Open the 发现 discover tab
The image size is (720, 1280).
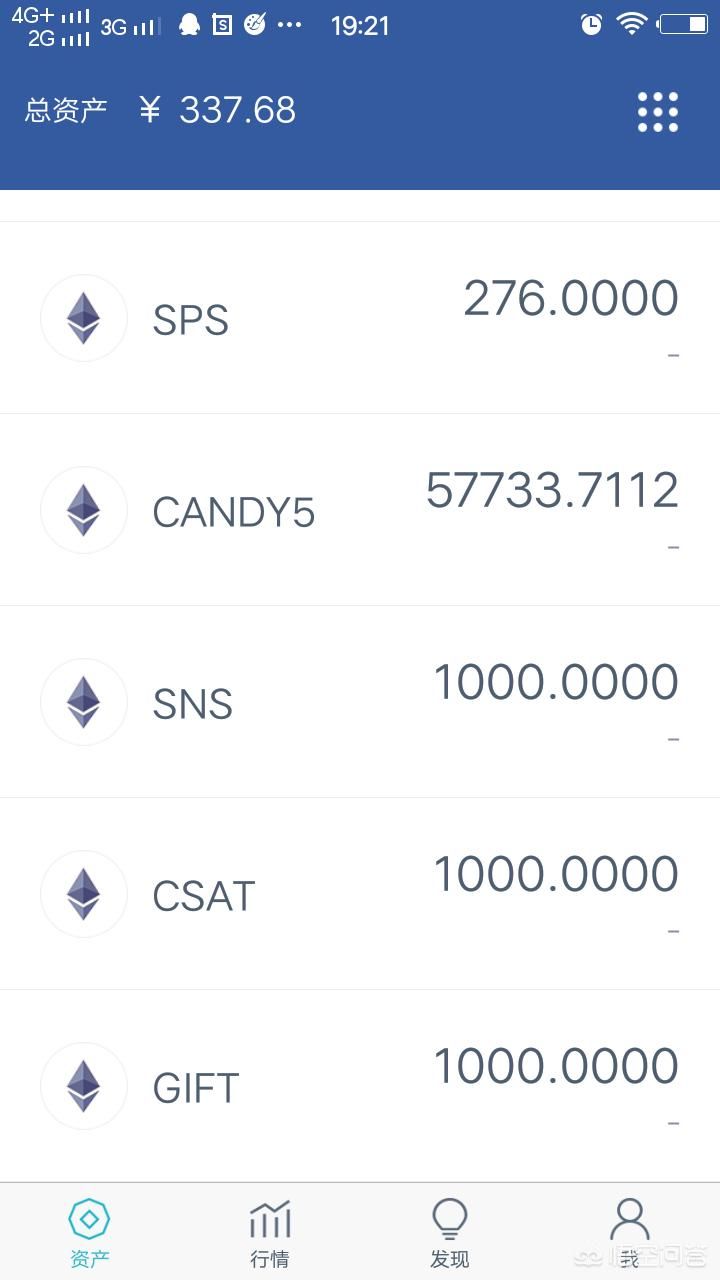tap(450, 1234)
